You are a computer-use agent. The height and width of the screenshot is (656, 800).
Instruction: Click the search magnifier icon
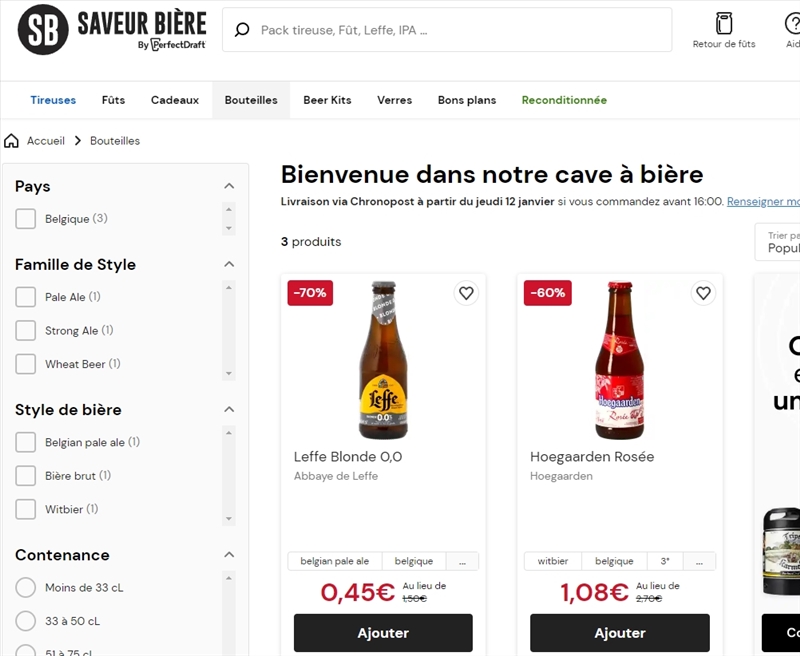[x=242, y=30]
